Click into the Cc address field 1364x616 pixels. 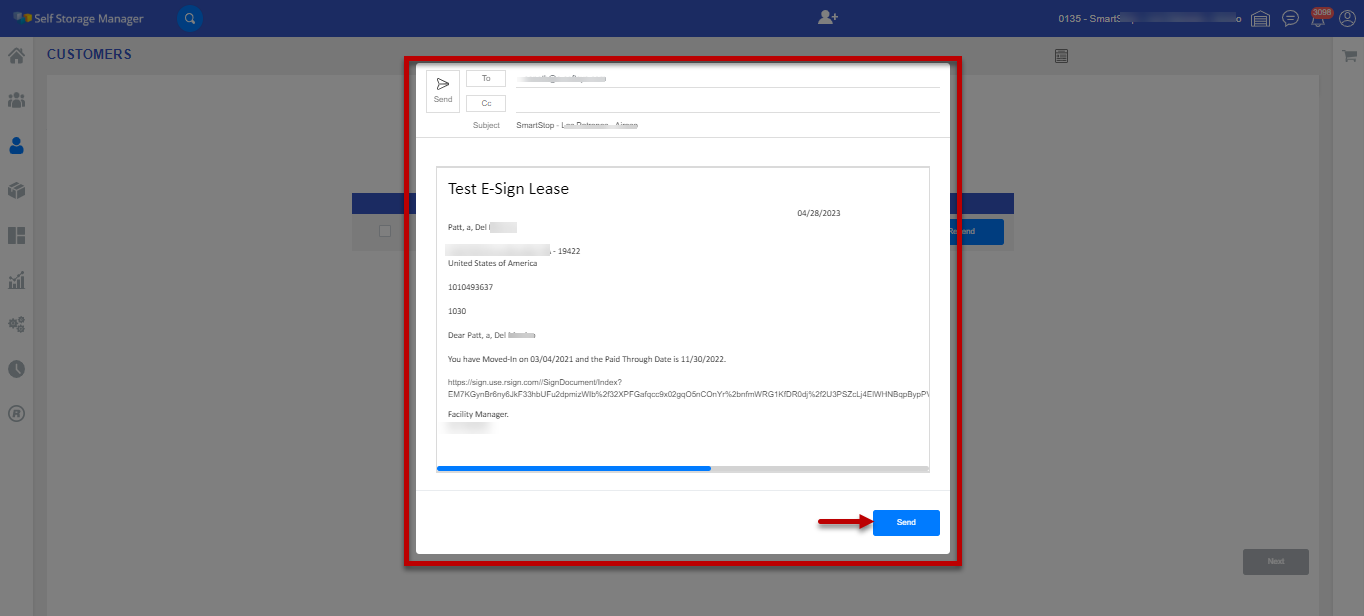tap(727, 103)
